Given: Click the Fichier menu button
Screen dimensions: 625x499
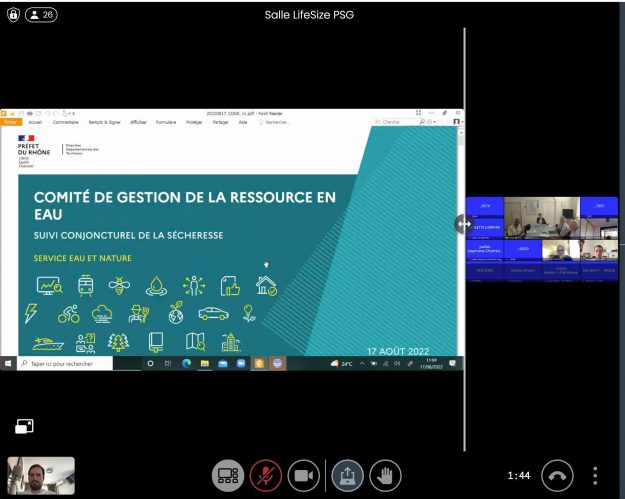Looking at the screenshot, I should point(10,122).
